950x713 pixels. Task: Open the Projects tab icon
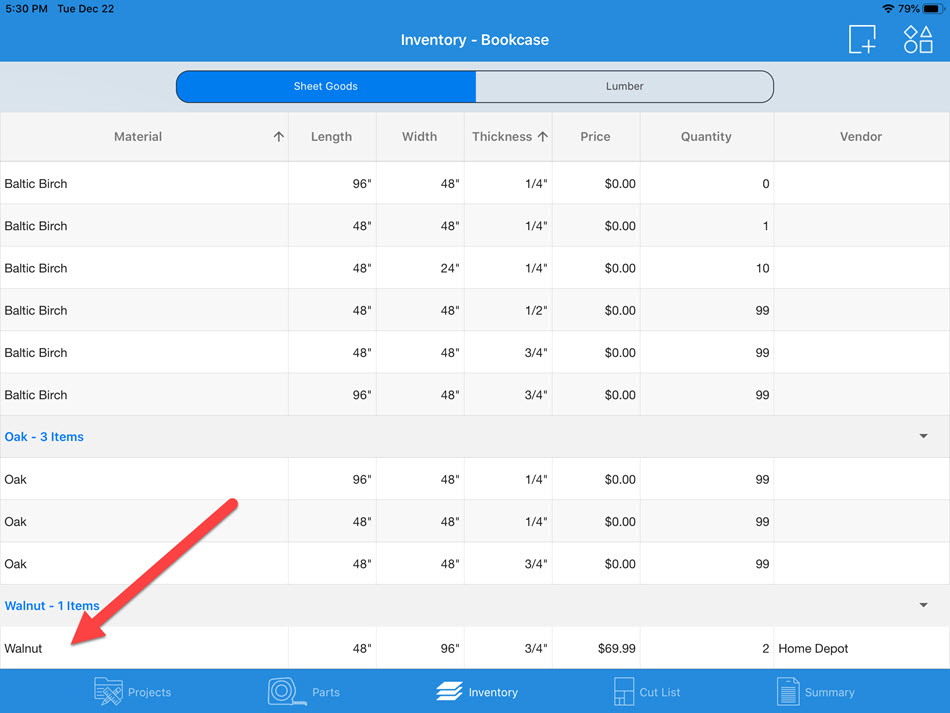coord(108,692)
